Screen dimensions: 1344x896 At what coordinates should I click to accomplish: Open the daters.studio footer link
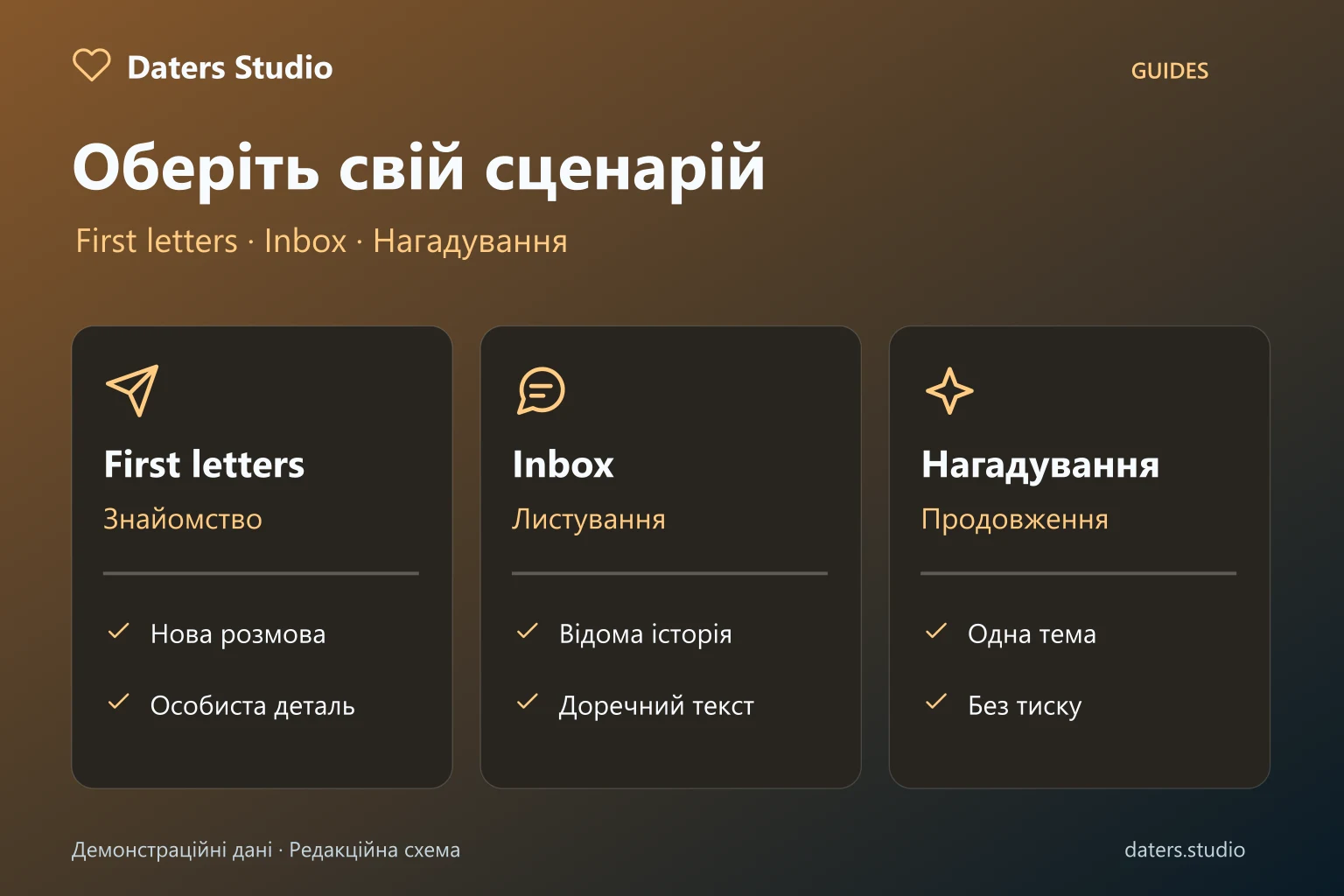(1185, 850)
